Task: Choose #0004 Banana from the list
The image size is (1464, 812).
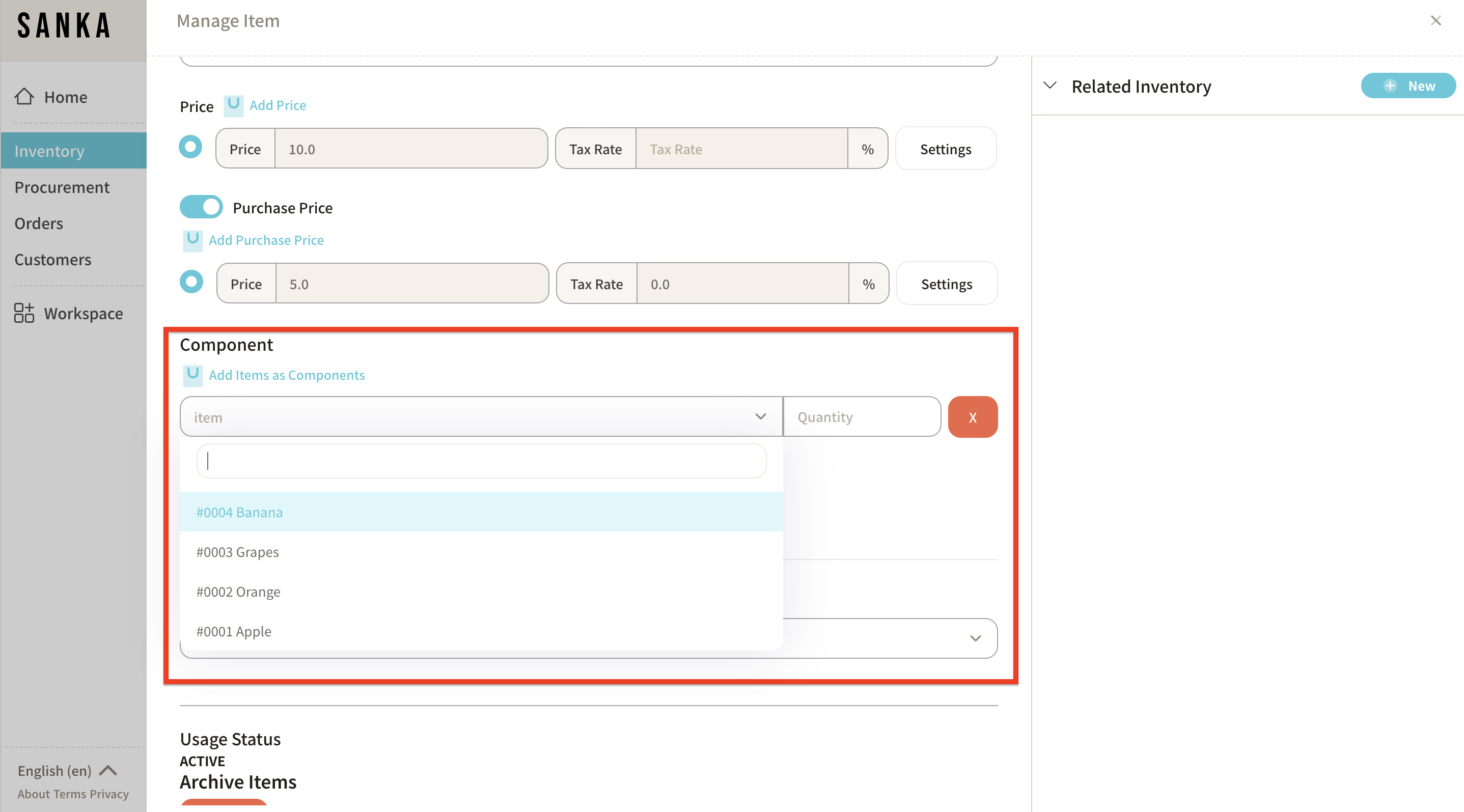Action: 240,512
